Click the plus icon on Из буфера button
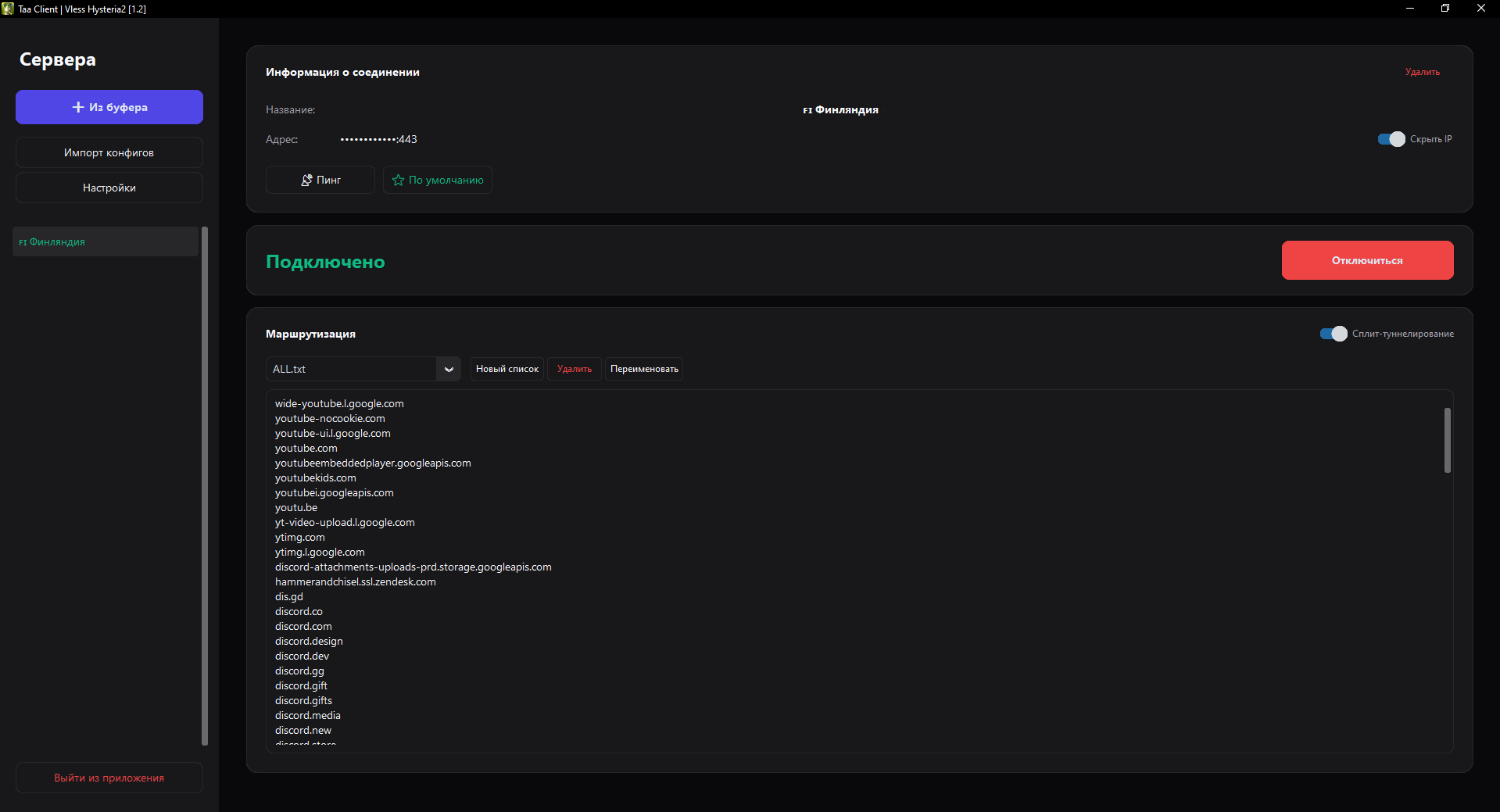Image resolution: width=1500 pixels, height=812 pixels. pos(77,107)
